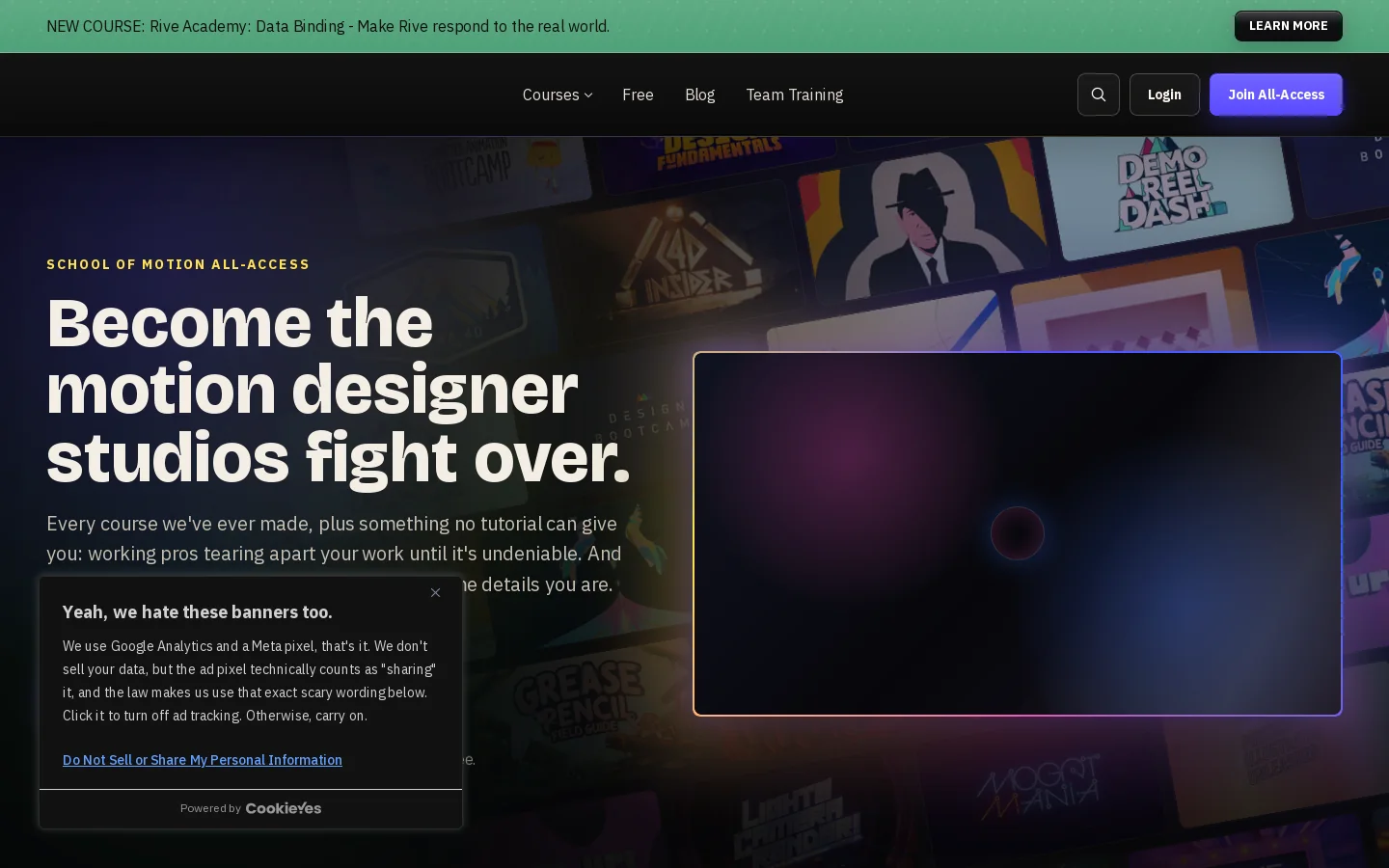Select Team Training in the navigation
The height and width of the screenshot is (868, 1389).
coord(795,95)
